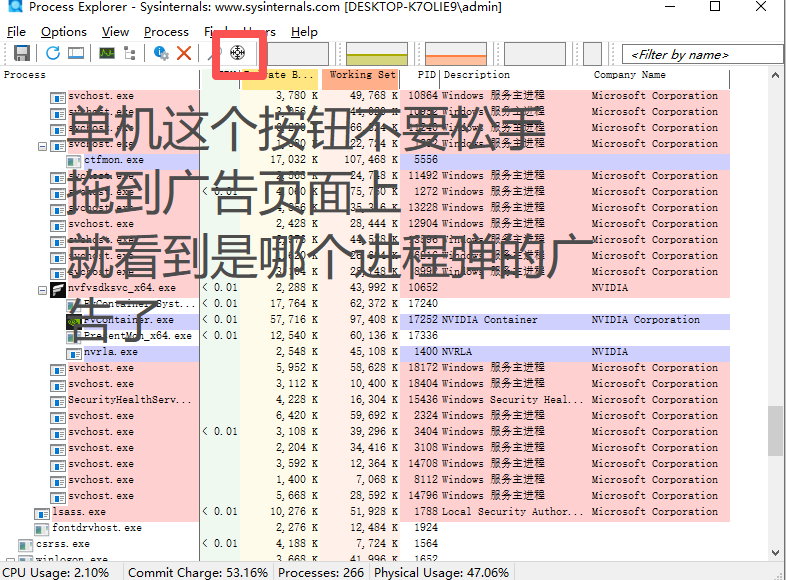Click the SecurityHealthServ process icon
Image resolution: width=786 pixels, height=580 pixels.
[x=58, y=402]
